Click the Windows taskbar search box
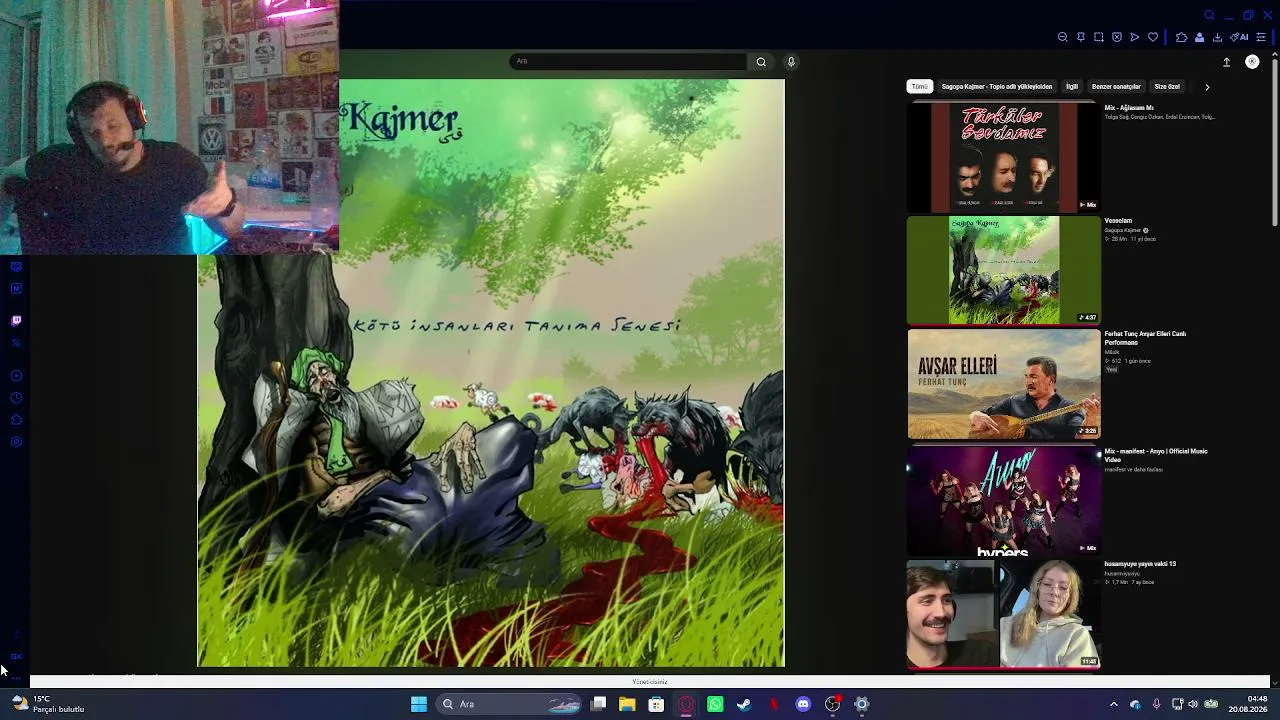1280x720 pixels. pyautogui.click(x=510, y=704)
